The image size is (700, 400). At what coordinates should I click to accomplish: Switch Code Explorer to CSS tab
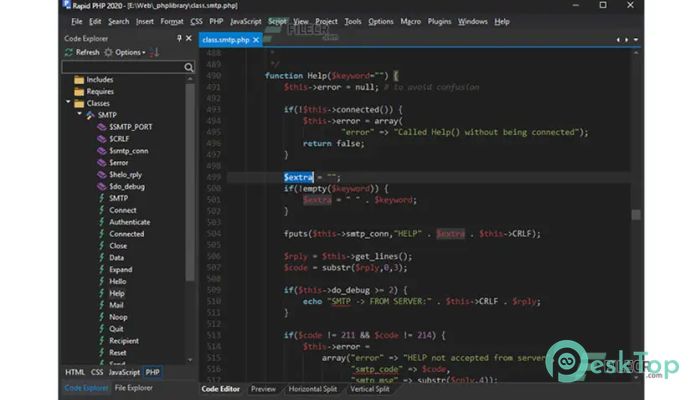pyautogui.click(x=96, y=372)
